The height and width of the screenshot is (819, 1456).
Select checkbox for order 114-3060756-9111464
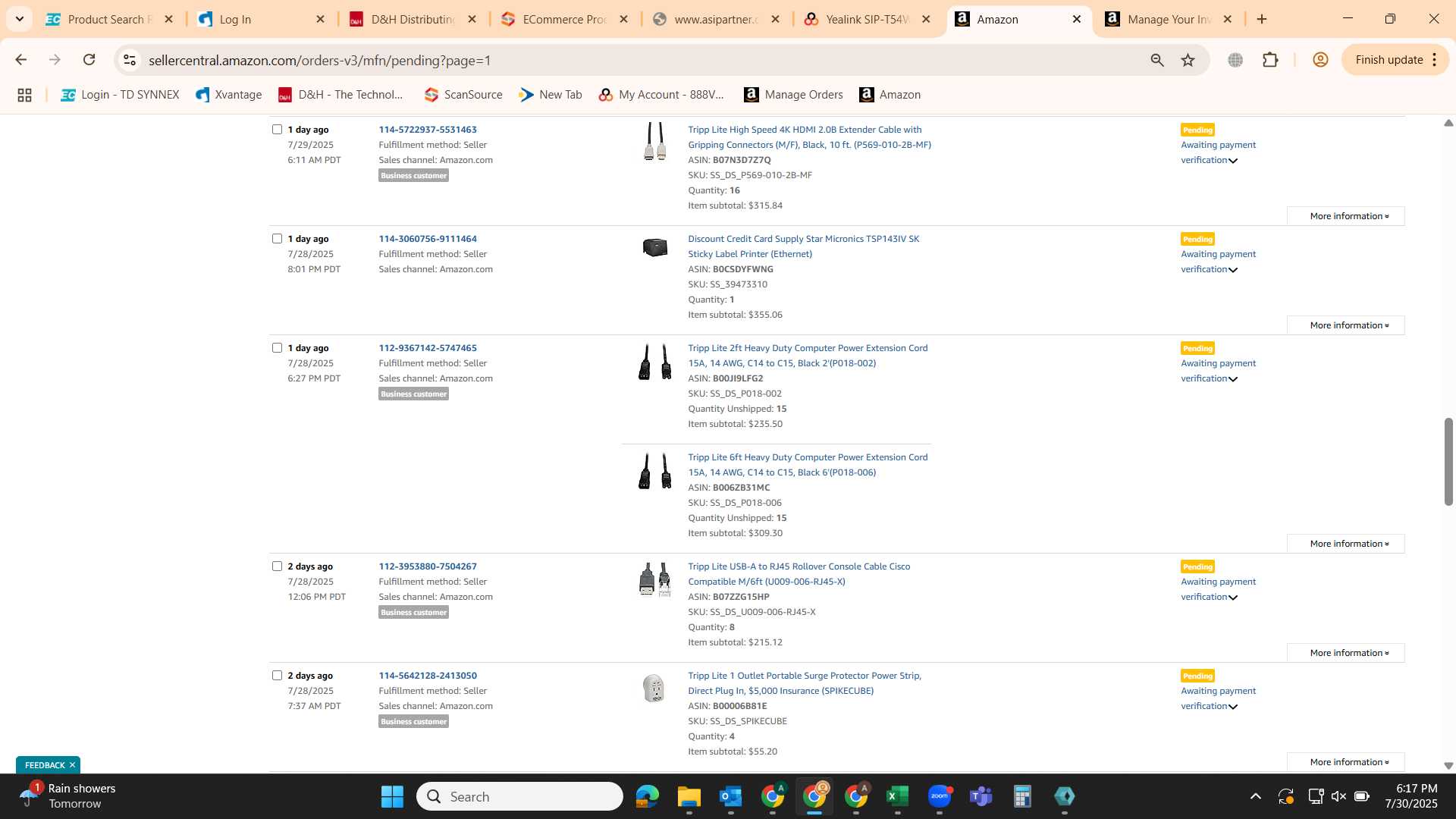(277, 239)
